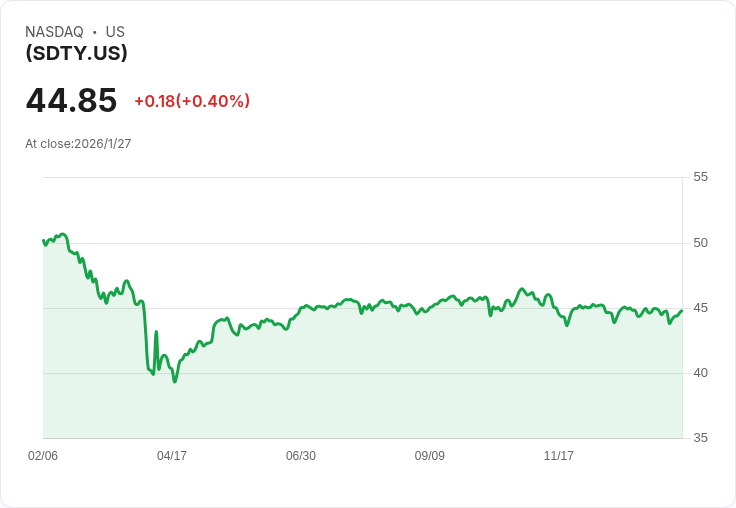Image resolution: width=736 pixels, height=508 pixels.
Task: Click the NASDAQ exchange label
Action: click(54, 32)
